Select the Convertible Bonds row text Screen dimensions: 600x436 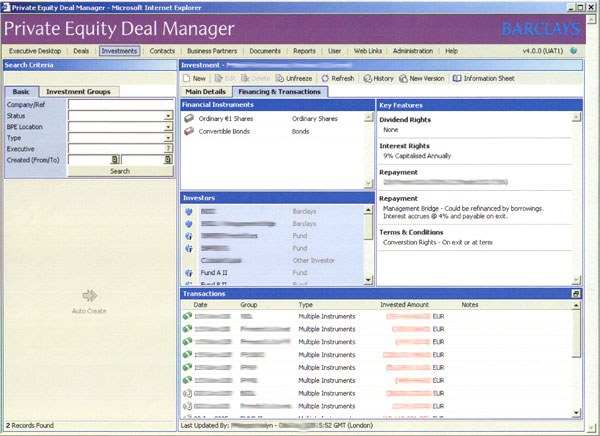[x=224, y=131]
